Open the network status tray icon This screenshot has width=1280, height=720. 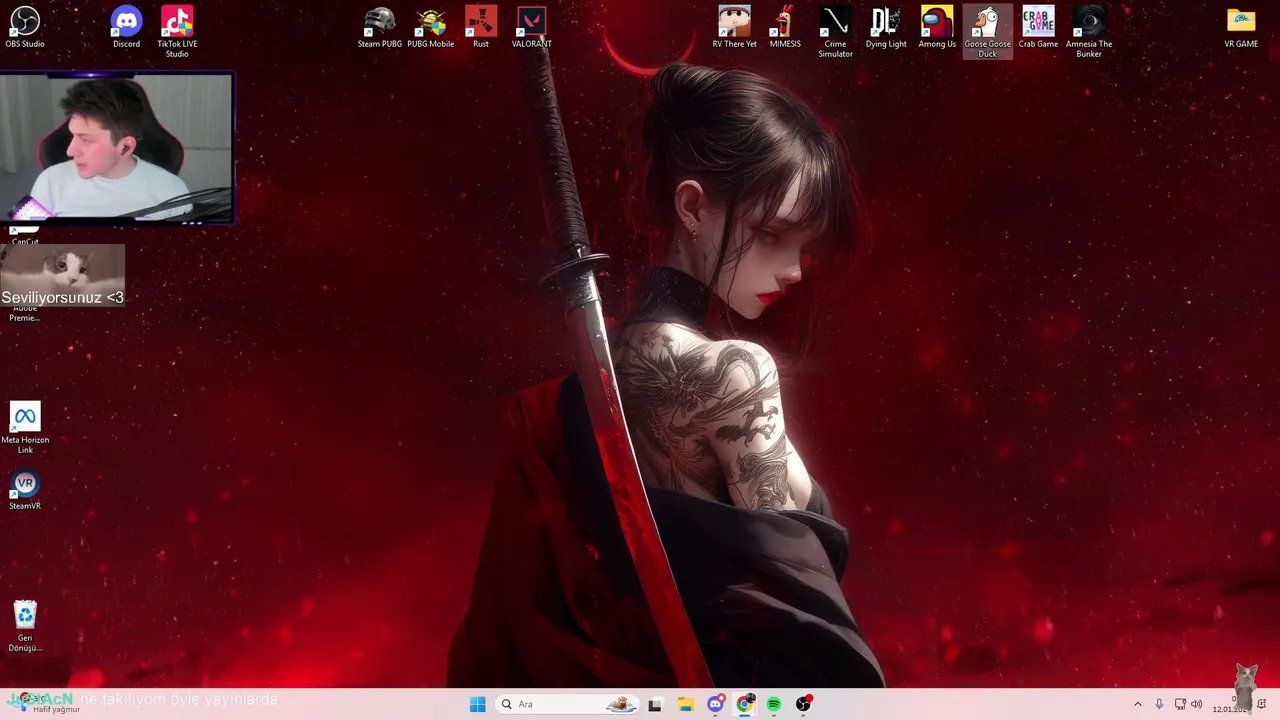[1180, 704]
